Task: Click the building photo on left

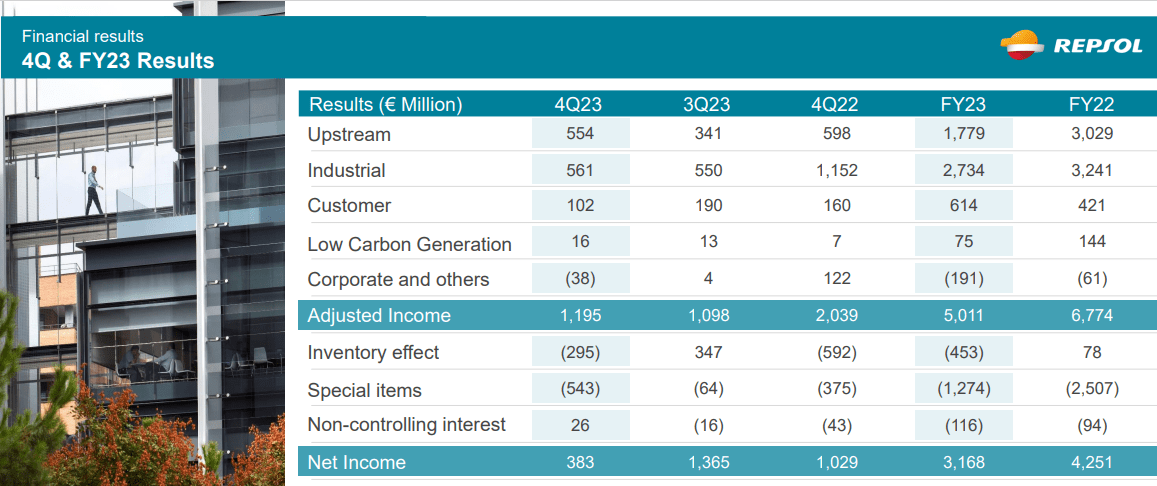Action: tap(142, 281)
